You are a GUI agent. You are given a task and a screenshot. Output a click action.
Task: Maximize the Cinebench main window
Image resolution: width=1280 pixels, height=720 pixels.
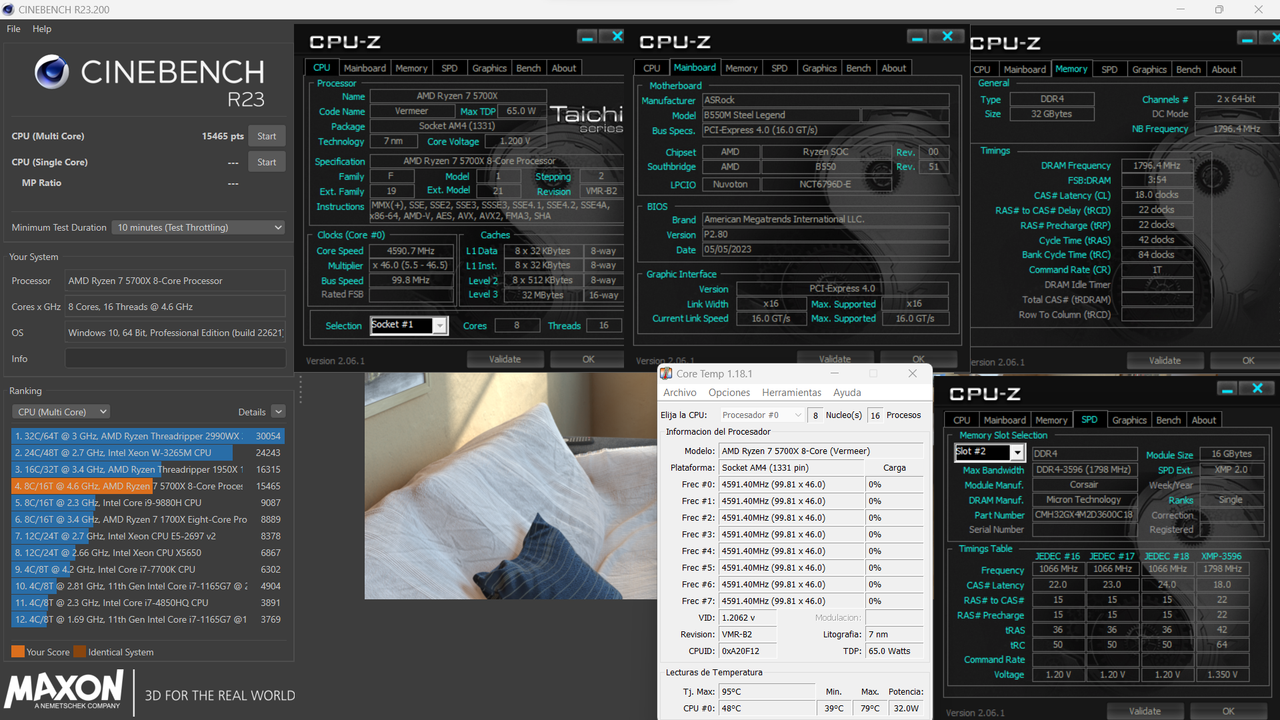click(1219, 9)
